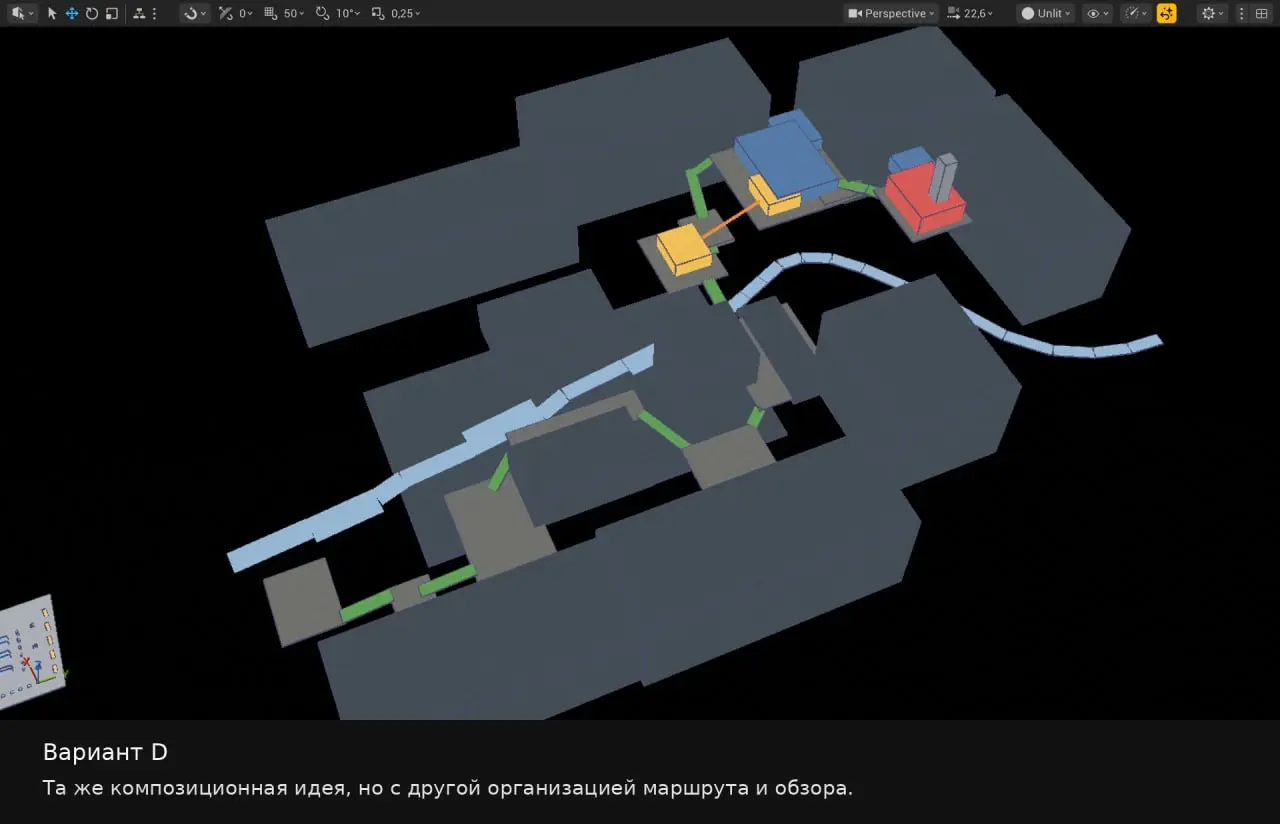Image resolution: width=1280 pixels, height=824 pixels.
Task: Open the Unlit view mode menu
Action: click(1046, 13)
